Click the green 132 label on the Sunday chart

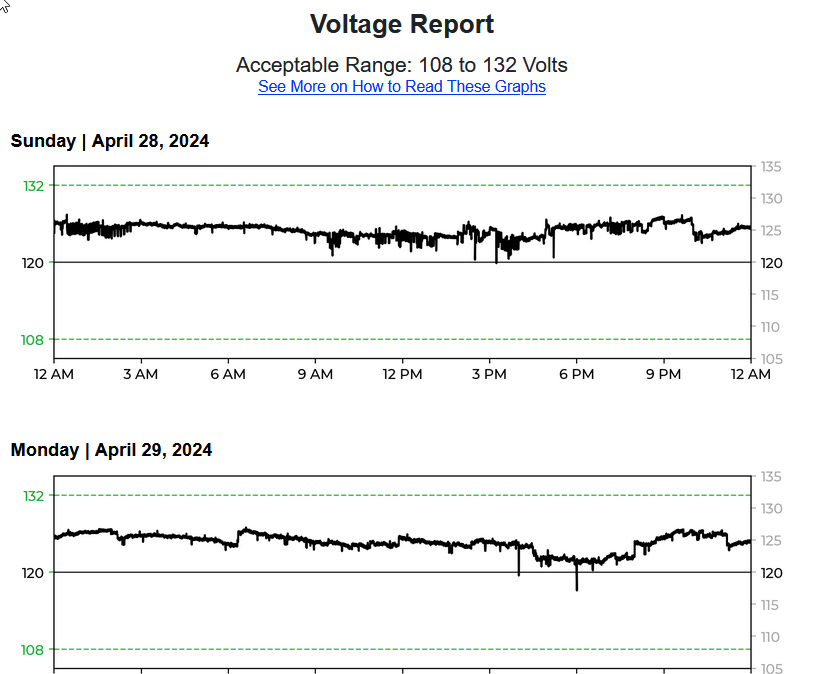34,186
